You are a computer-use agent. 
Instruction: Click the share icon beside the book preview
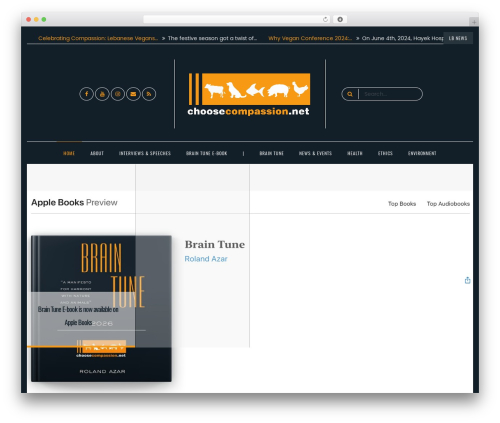[x=468, y=280]
